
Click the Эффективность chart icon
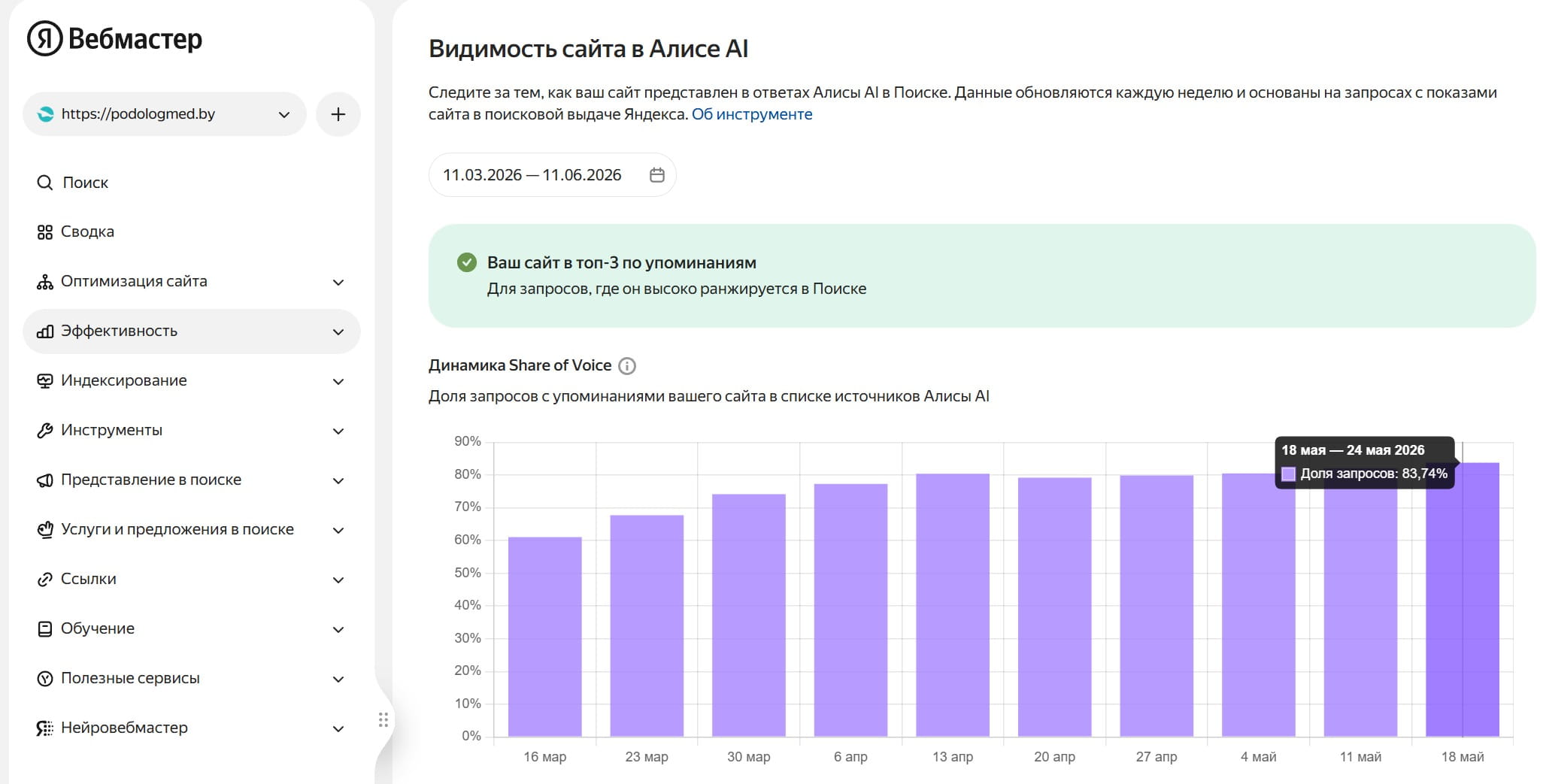click(45, 331)
